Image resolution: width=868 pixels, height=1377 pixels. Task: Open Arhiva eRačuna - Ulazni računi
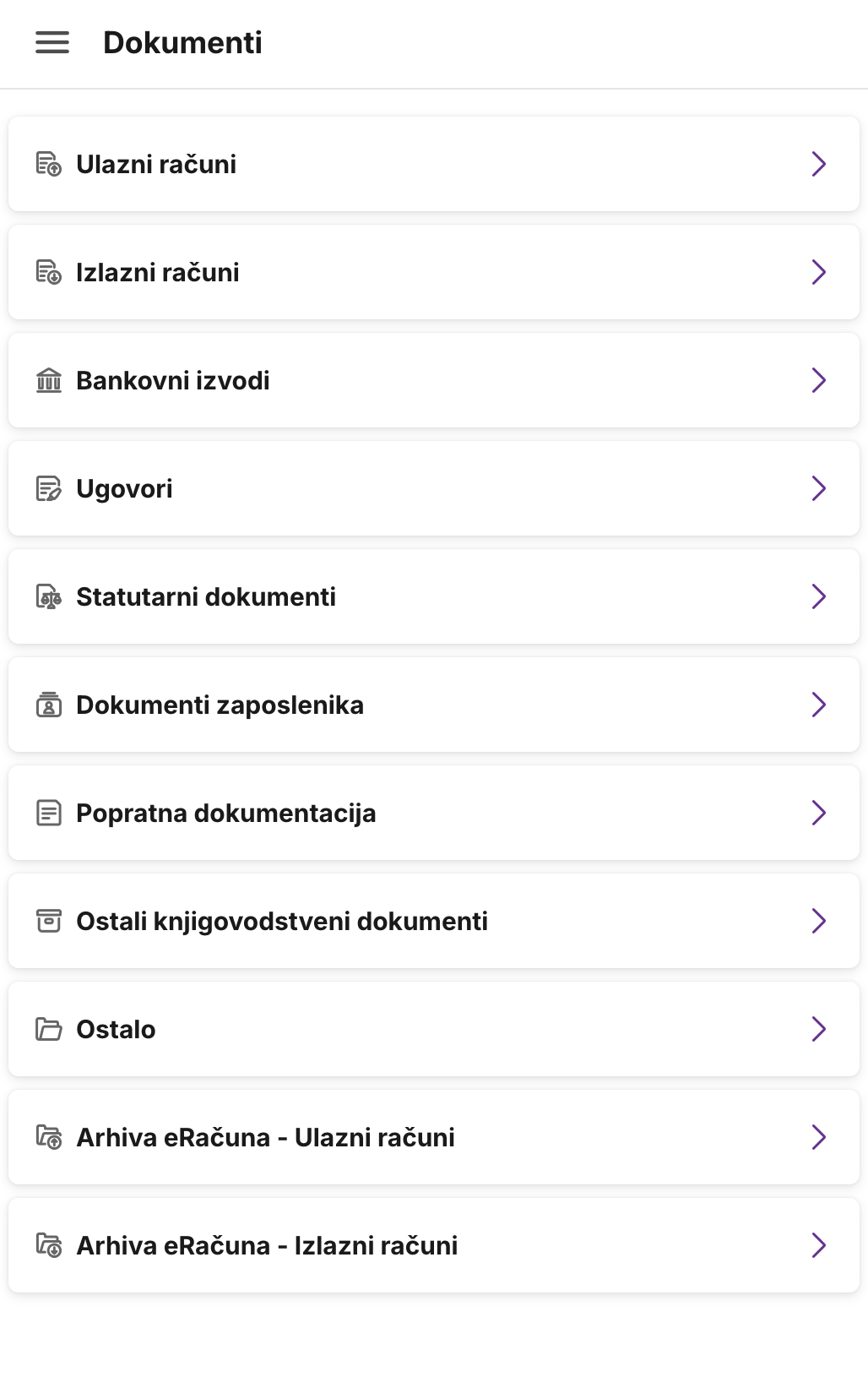click(x=265, y=1137)
